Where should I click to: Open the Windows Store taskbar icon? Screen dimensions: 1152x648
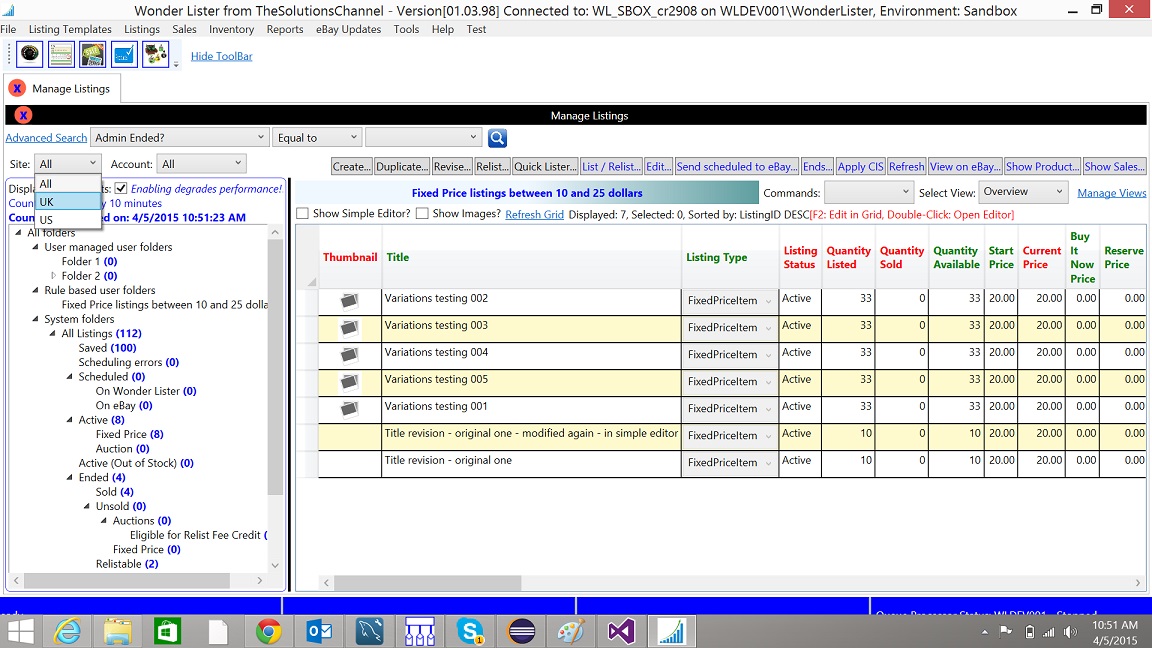coord(168,631)
